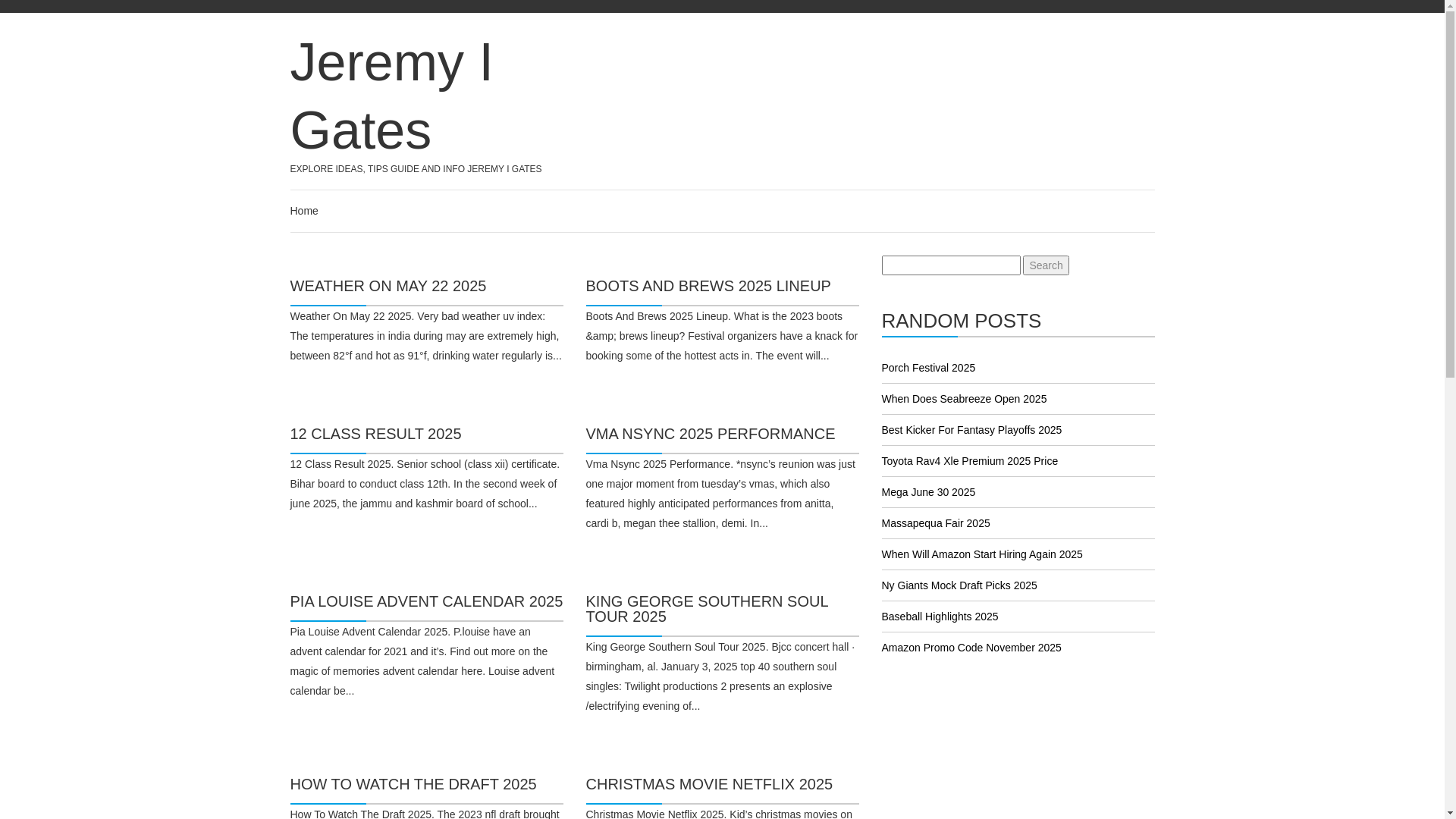Open Christmas Movie Netflix 2025 post

click(709, 784)
